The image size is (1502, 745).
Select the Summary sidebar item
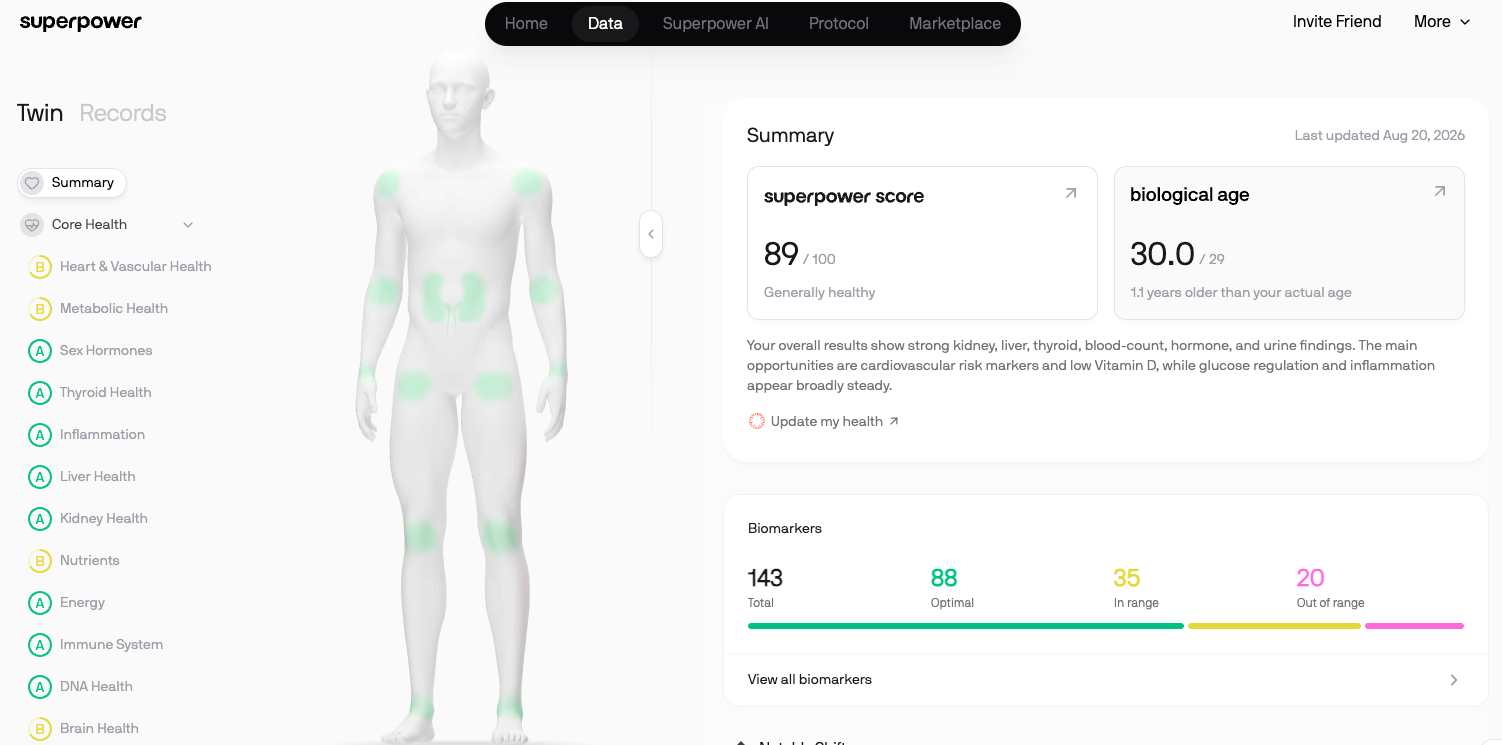(x=72, y=183)
